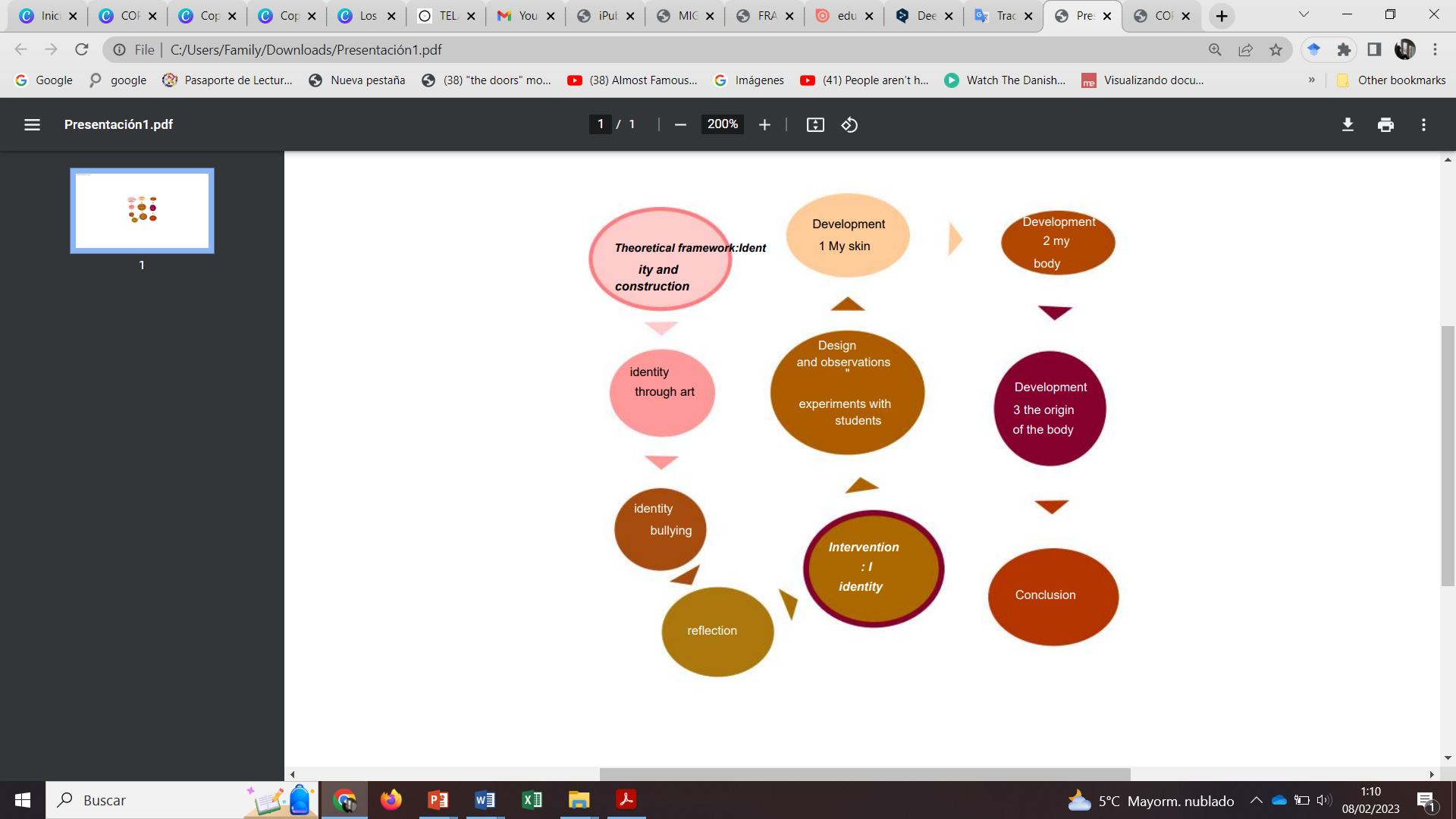Expand the hidden bookmarks chevron
Image resolution: width=1456 pixels, height=819 pixels.
pyautogui.click(x=1311, y=80)
